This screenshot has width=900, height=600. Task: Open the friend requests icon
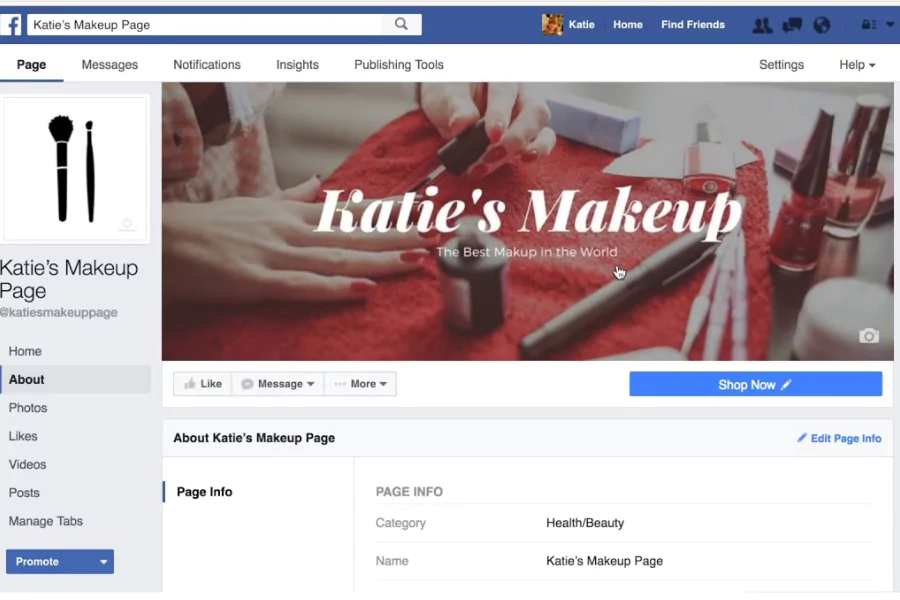[762, 25]
